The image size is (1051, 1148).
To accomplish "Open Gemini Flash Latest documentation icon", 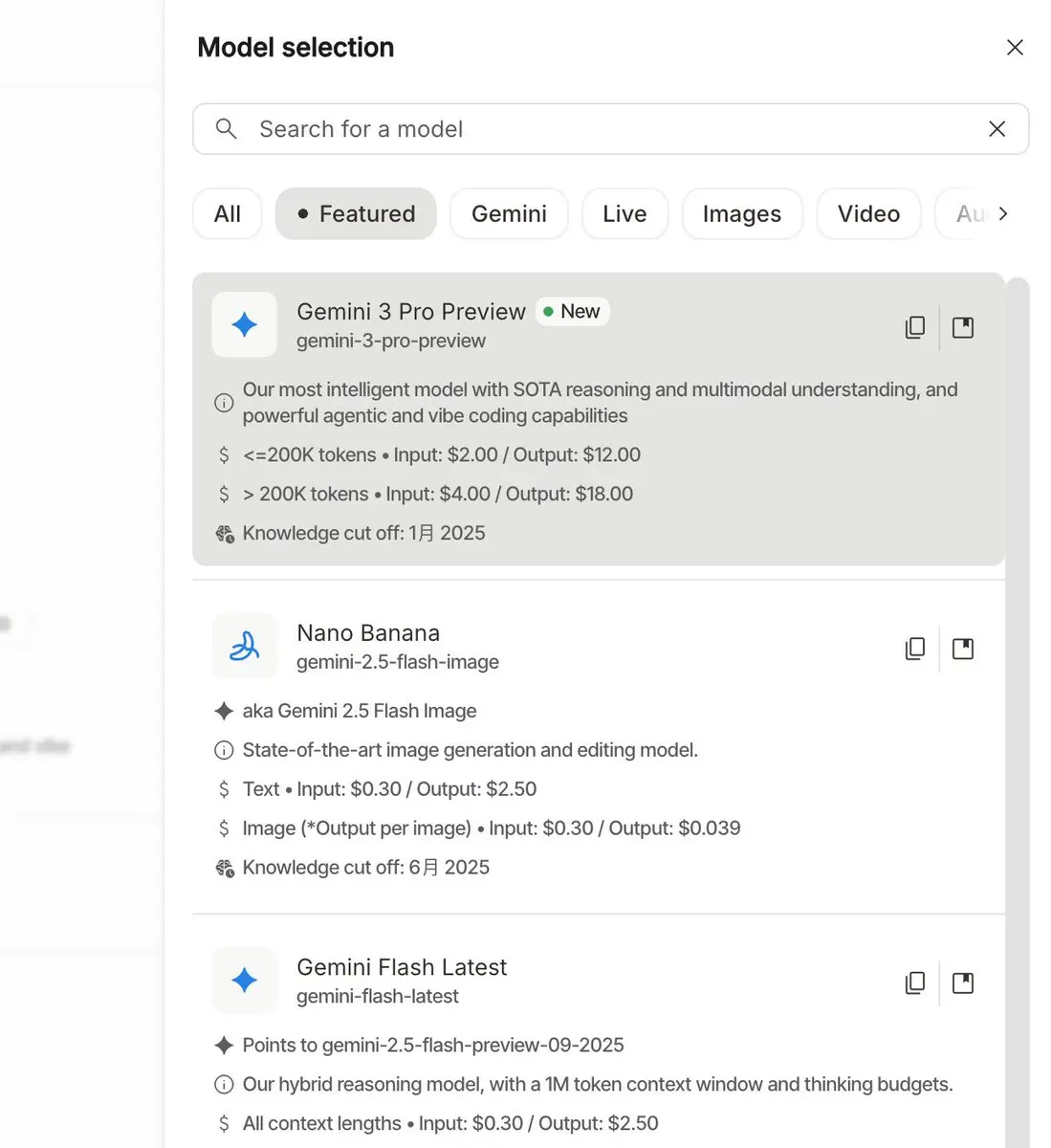I will [x=963, y=982].
